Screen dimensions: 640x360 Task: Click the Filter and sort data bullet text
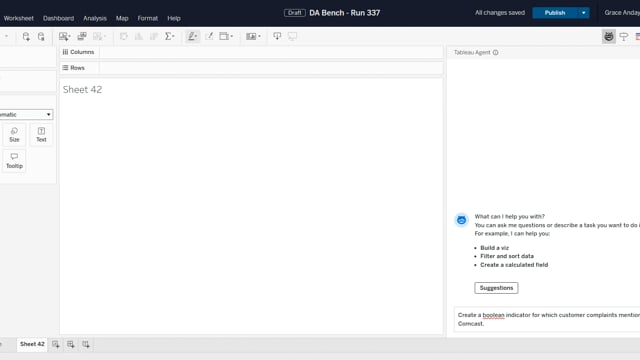pyautogui.click(x=507, y=256)
